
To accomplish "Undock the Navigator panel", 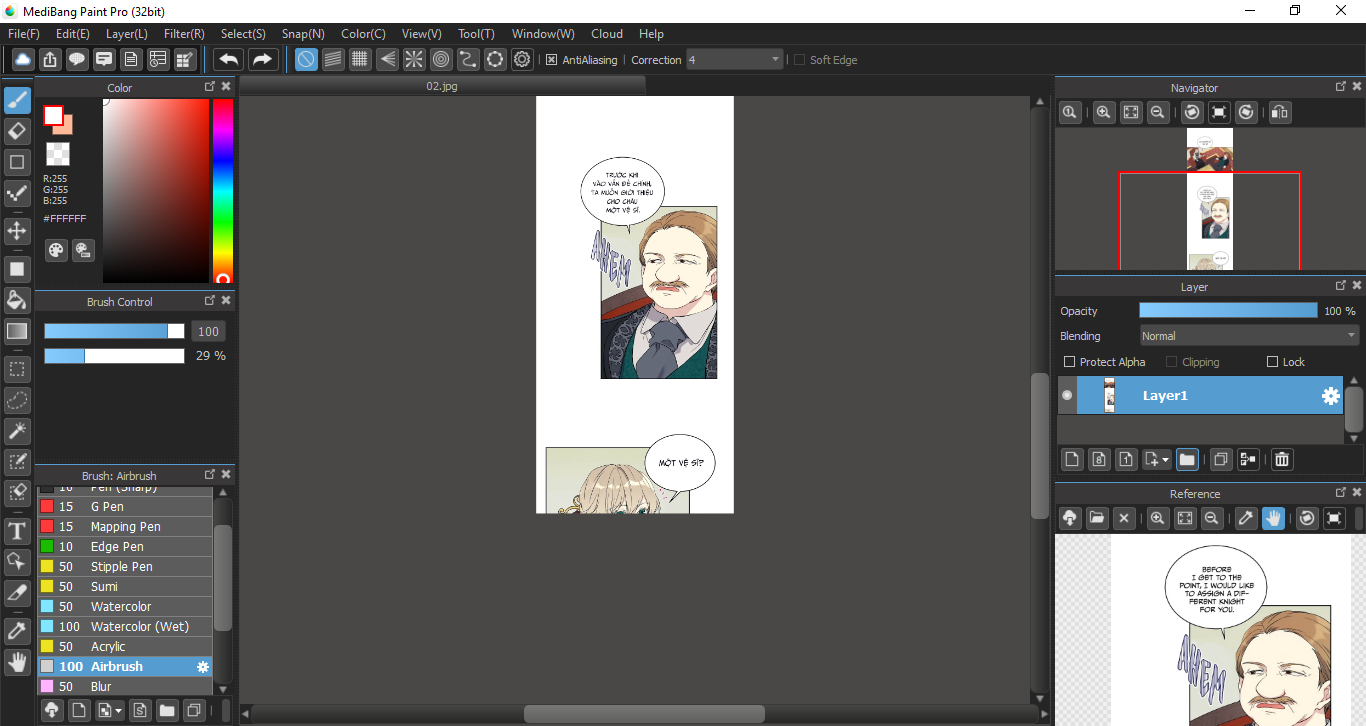I will (1340, 87).
